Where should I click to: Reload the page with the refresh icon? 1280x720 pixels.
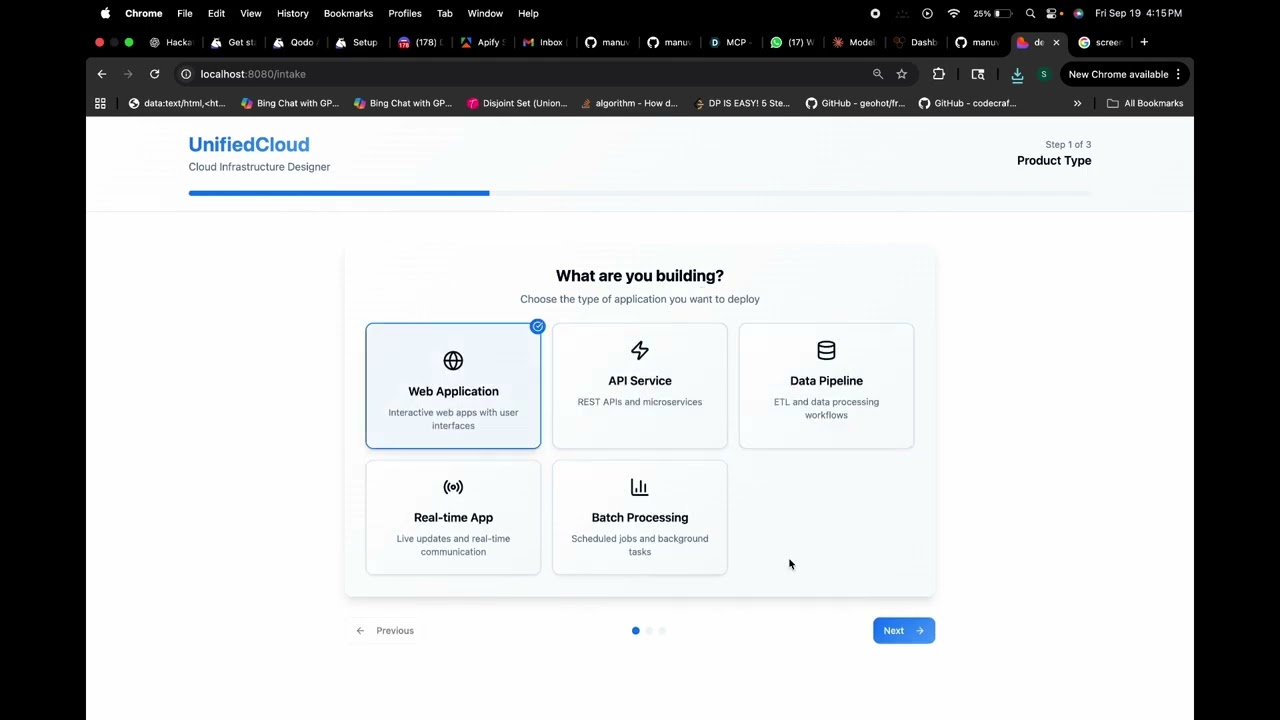click(x=154, y=74)
